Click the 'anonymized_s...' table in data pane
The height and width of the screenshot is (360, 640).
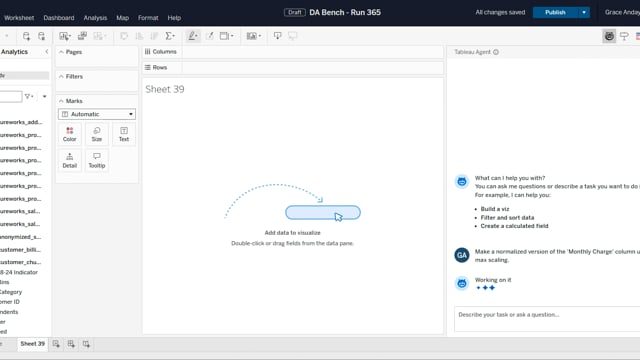coord(20,237)
